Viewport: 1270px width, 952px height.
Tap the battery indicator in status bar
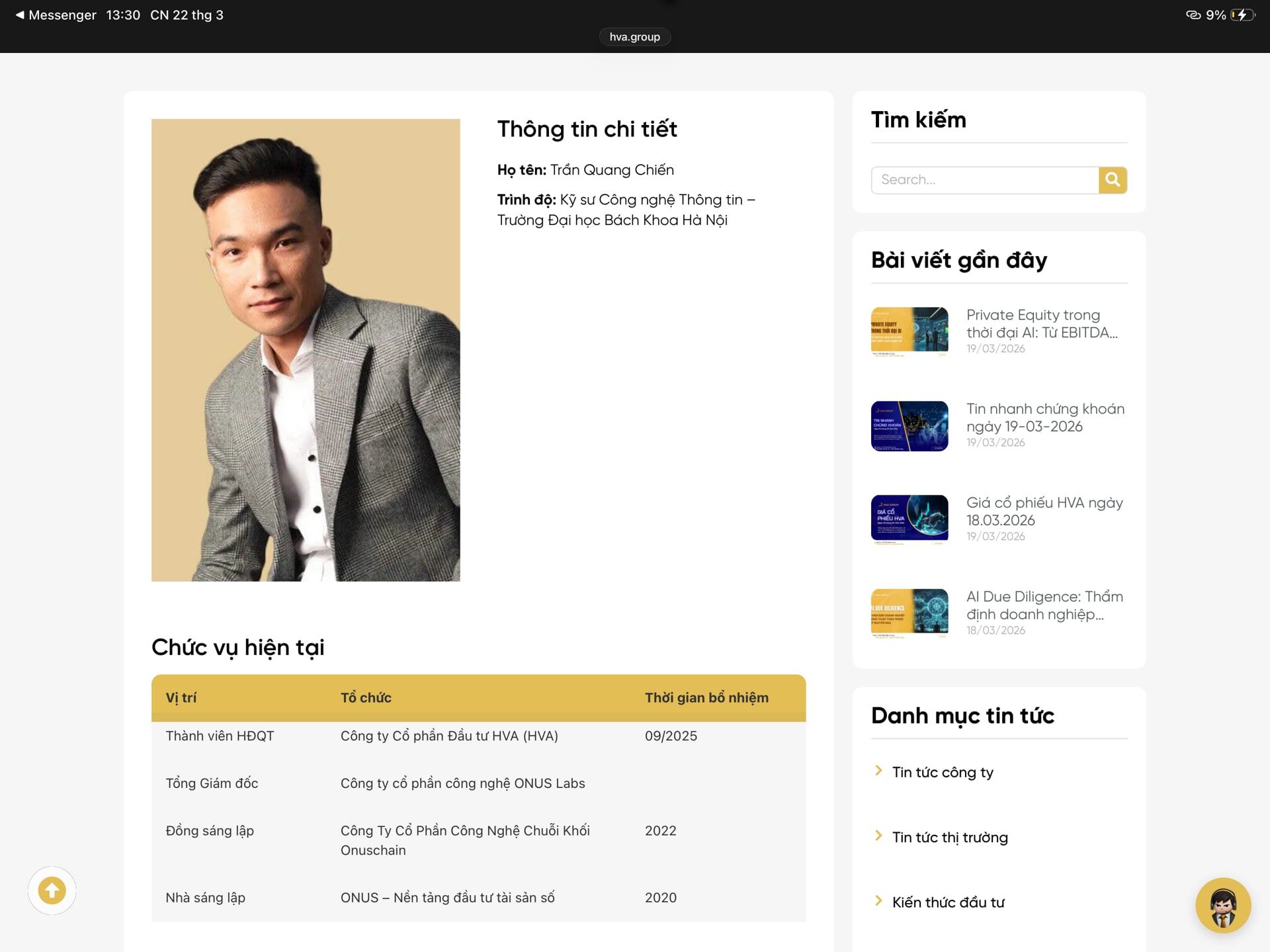coord(1242,15)
